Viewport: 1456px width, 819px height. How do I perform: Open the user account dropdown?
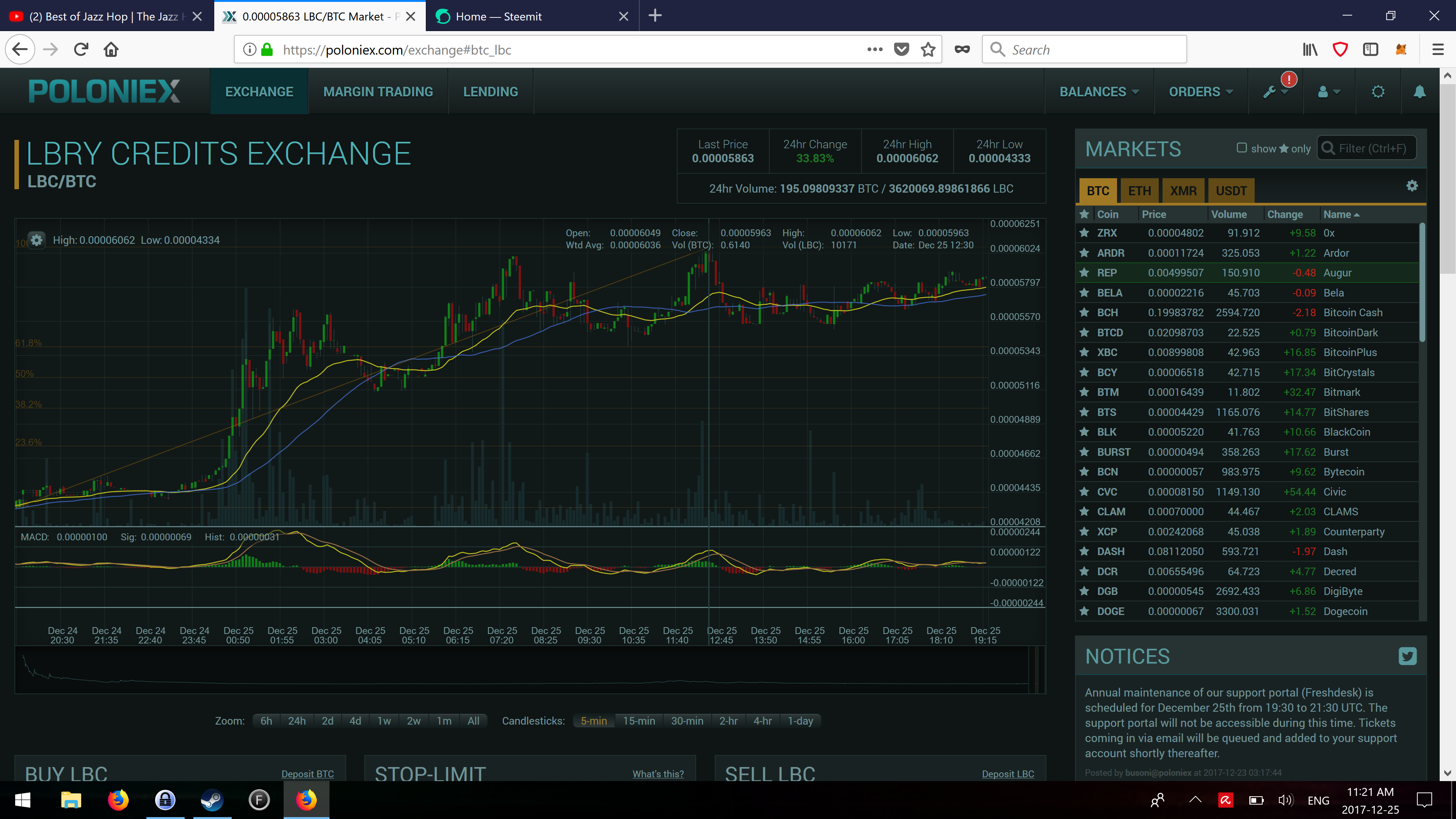(x=1328, y=91)
